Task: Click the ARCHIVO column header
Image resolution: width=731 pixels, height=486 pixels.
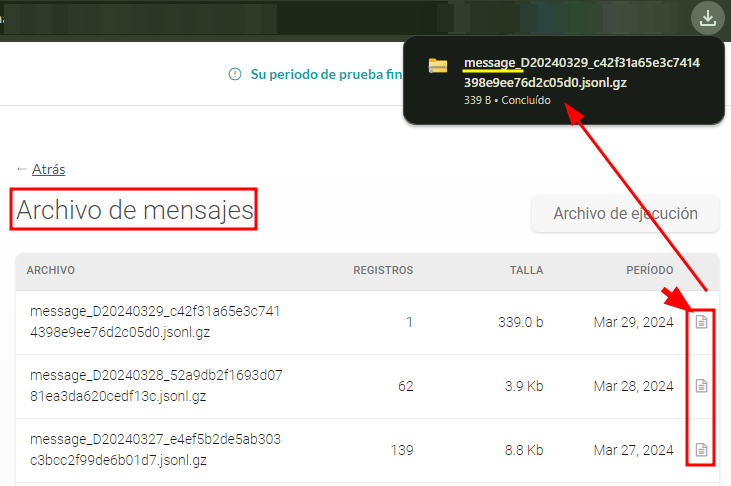Action: (50, 270)
